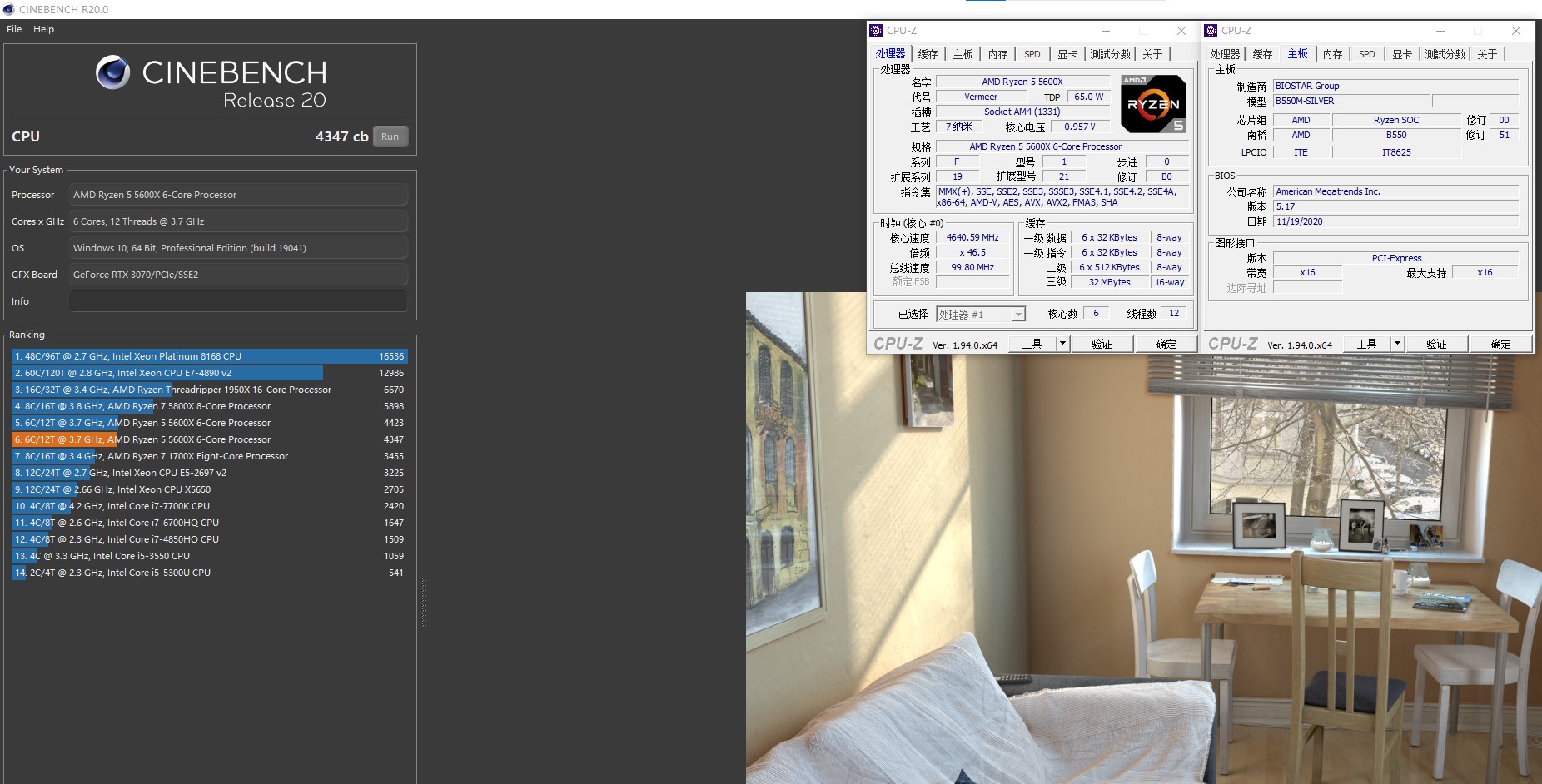The width and height of the screenshot is (1542, 784).
Task: Select ranking row Threadripper 1950X 16-Core
Action: click(x=210, y=390)
